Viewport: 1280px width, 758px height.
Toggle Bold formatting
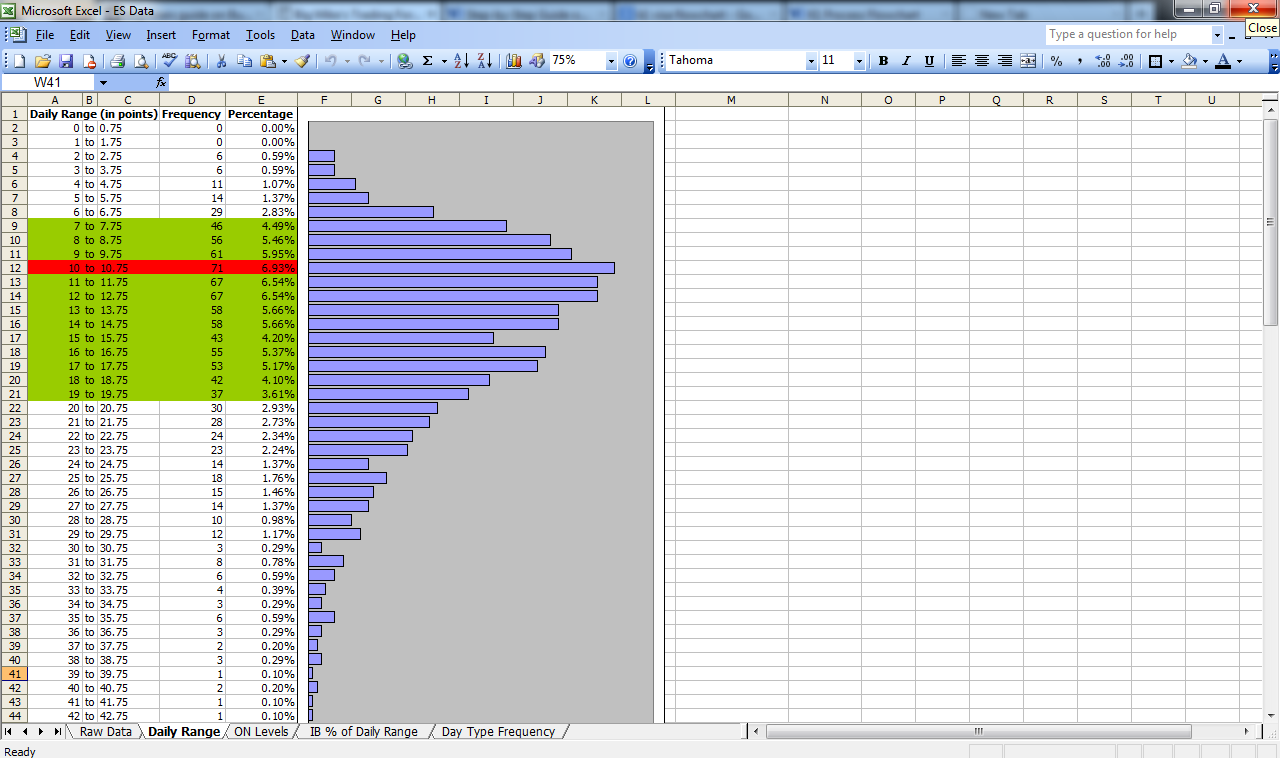click(x=883, y=61)
